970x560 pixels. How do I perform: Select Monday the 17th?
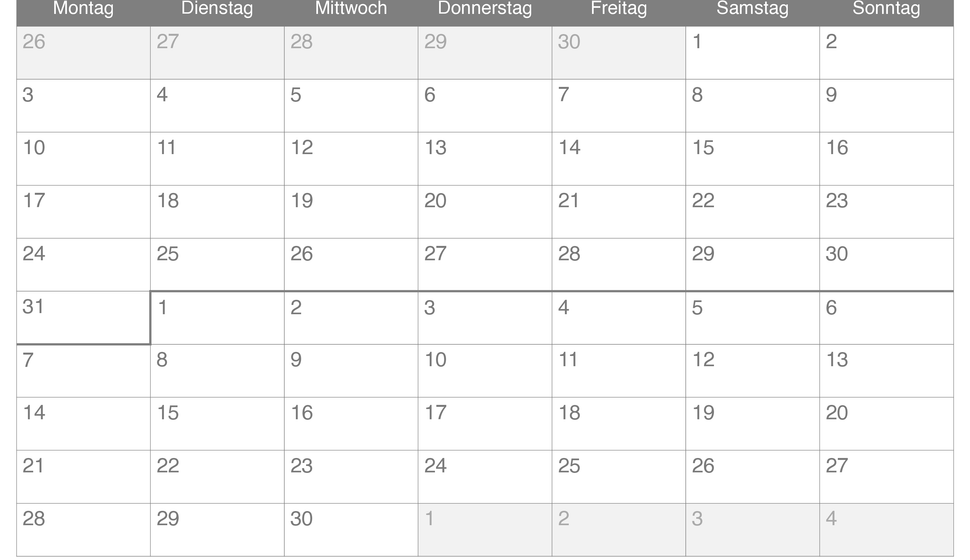click(x=84, y=212)
